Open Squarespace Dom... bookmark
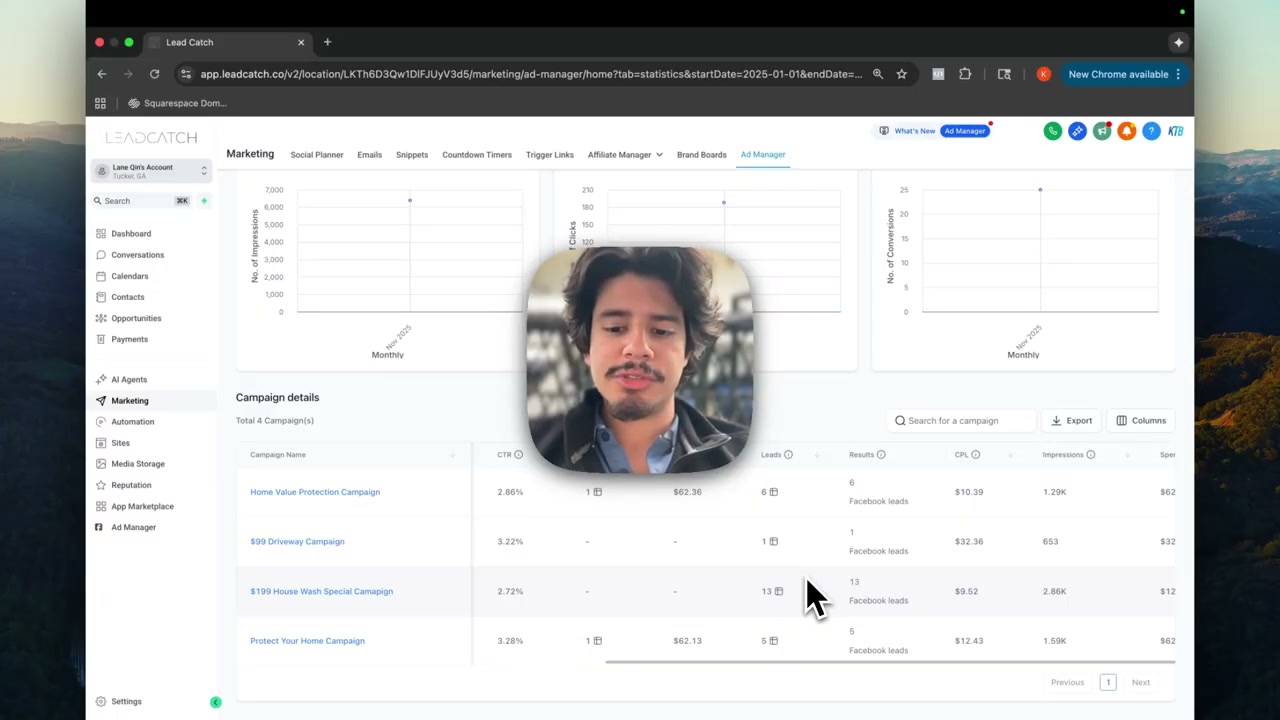This screenshot has height=720, width=1280. (x=177, y=103)
